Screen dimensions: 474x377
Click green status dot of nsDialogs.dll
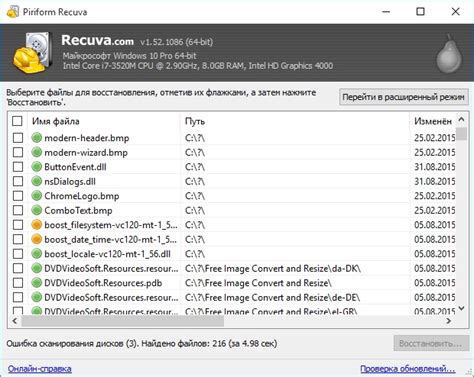point(36,181)
